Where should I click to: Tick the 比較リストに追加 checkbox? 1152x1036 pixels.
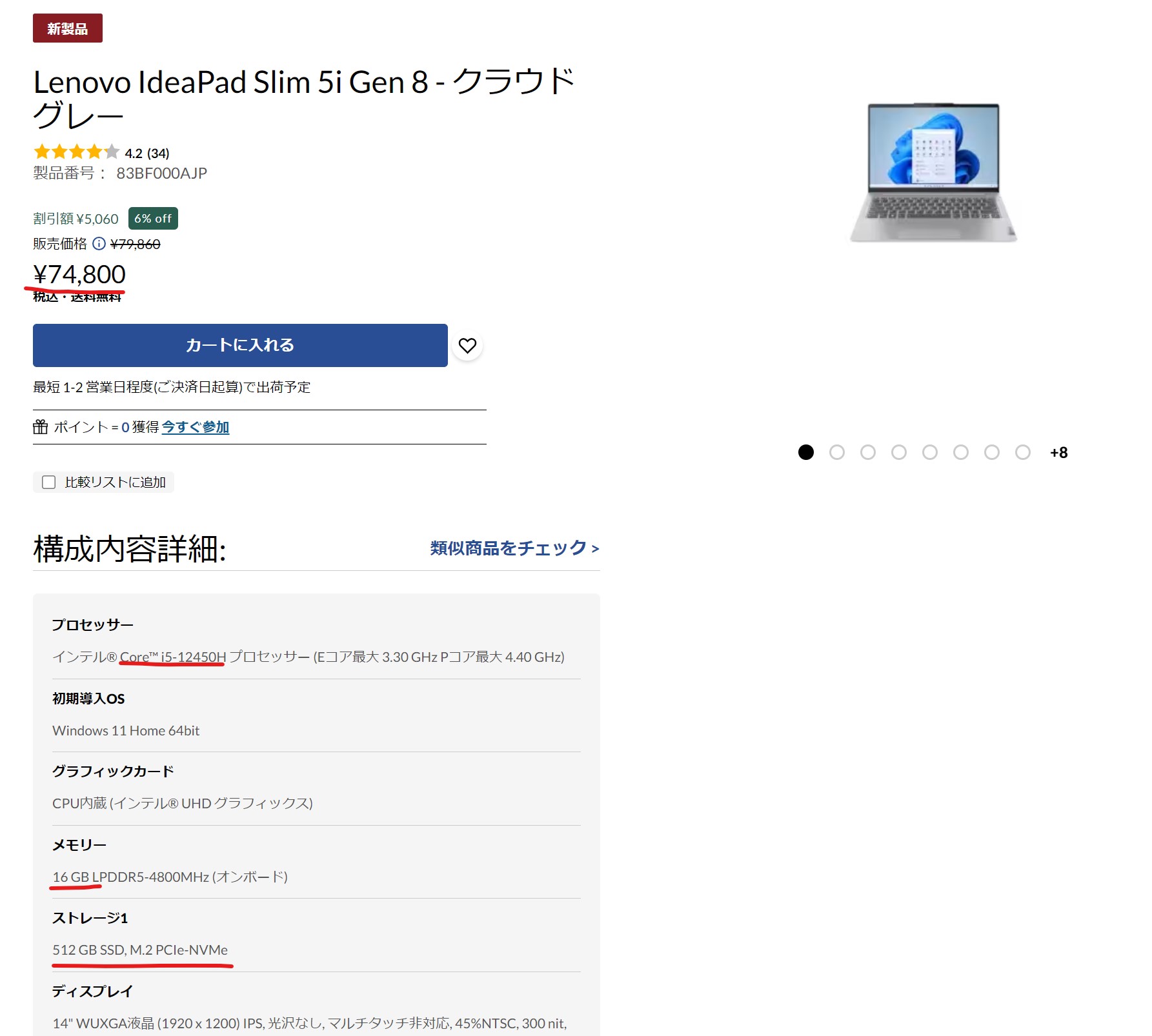coord(49,483)
